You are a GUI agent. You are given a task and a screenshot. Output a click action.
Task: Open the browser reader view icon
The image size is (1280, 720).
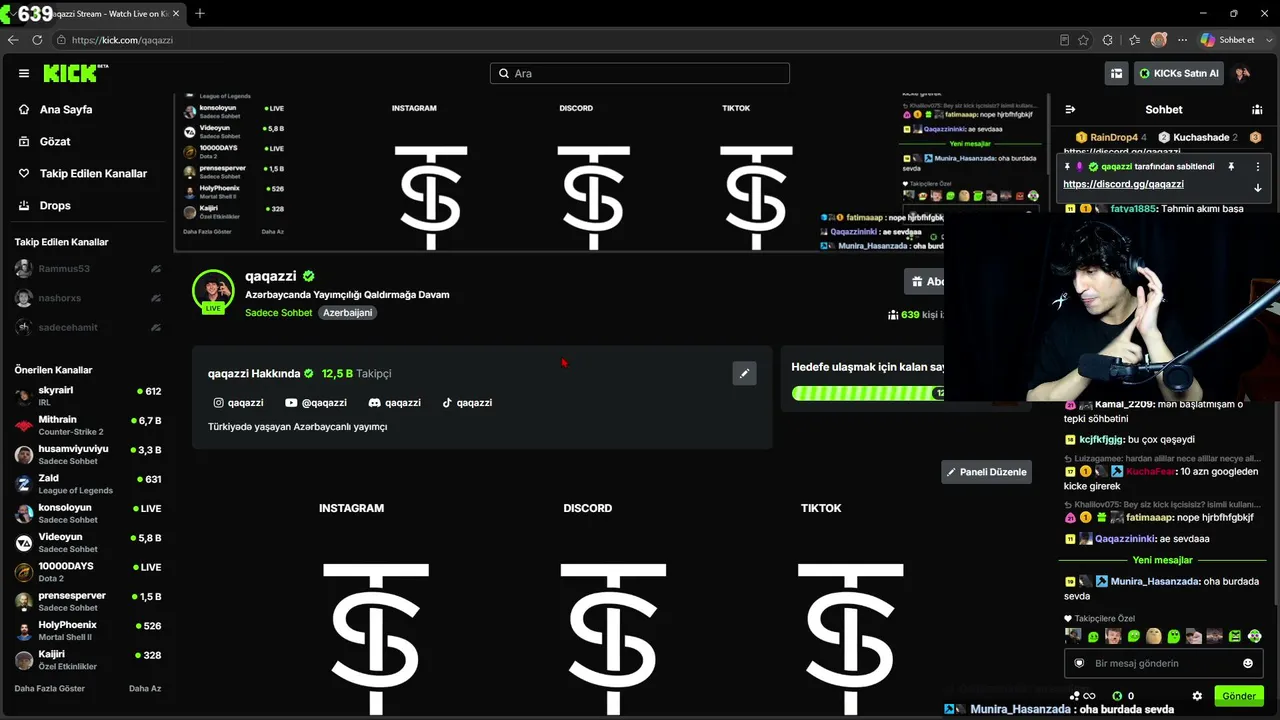click(1064, 40)
